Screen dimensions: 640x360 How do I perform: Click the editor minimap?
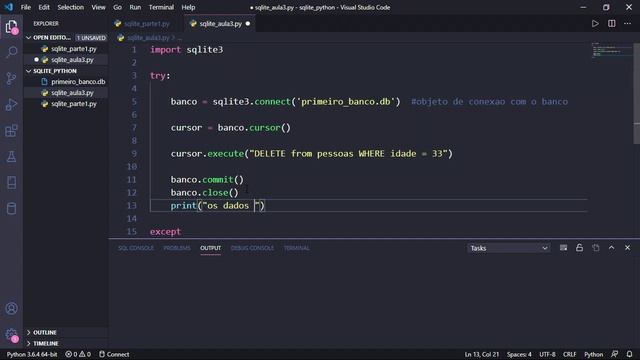coord(611,51)
